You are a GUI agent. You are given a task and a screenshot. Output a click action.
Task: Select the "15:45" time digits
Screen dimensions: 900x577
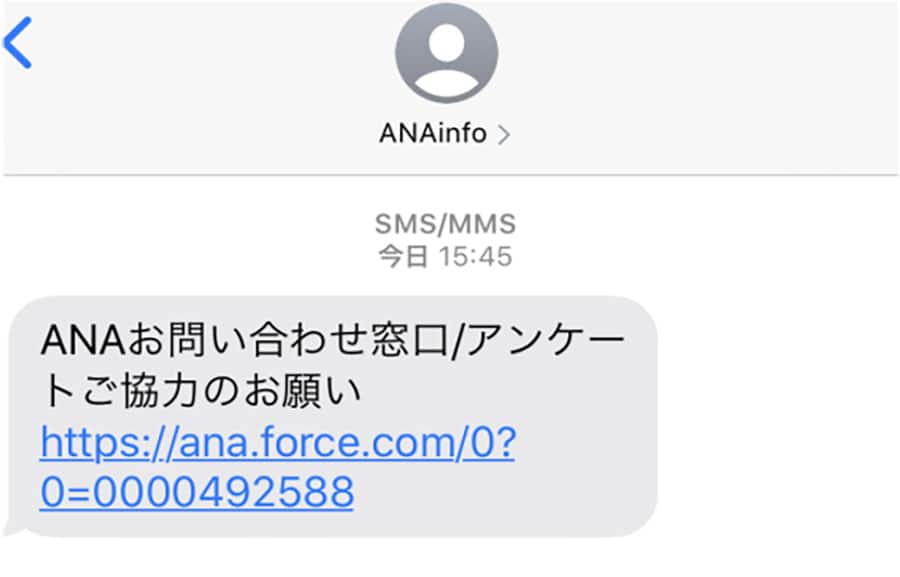pyautogui.click(x=475, y=256)
